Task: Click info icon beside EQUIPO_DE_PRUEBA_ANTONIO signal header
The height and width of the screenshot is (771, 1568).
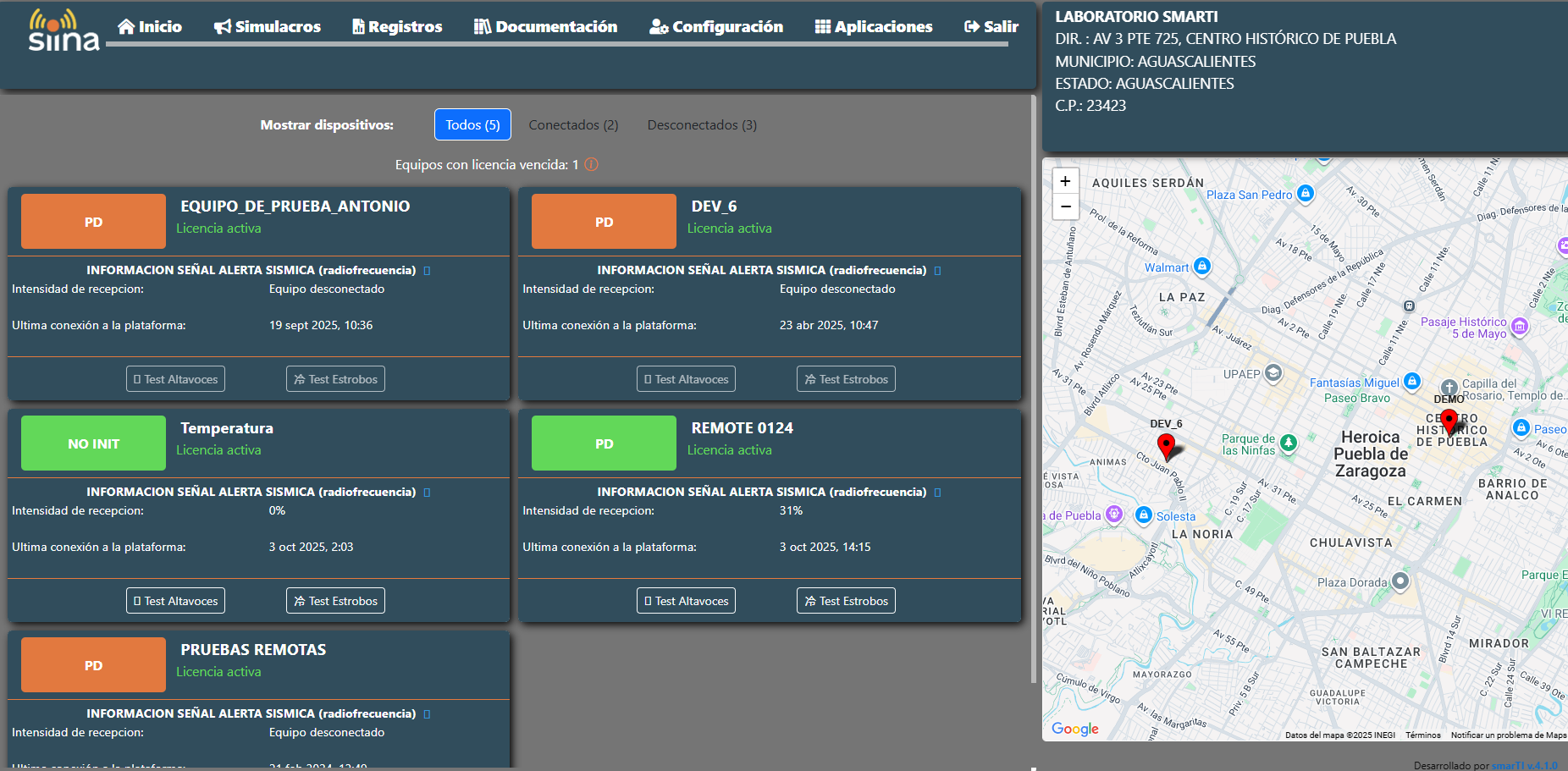Action: [427, 271]
